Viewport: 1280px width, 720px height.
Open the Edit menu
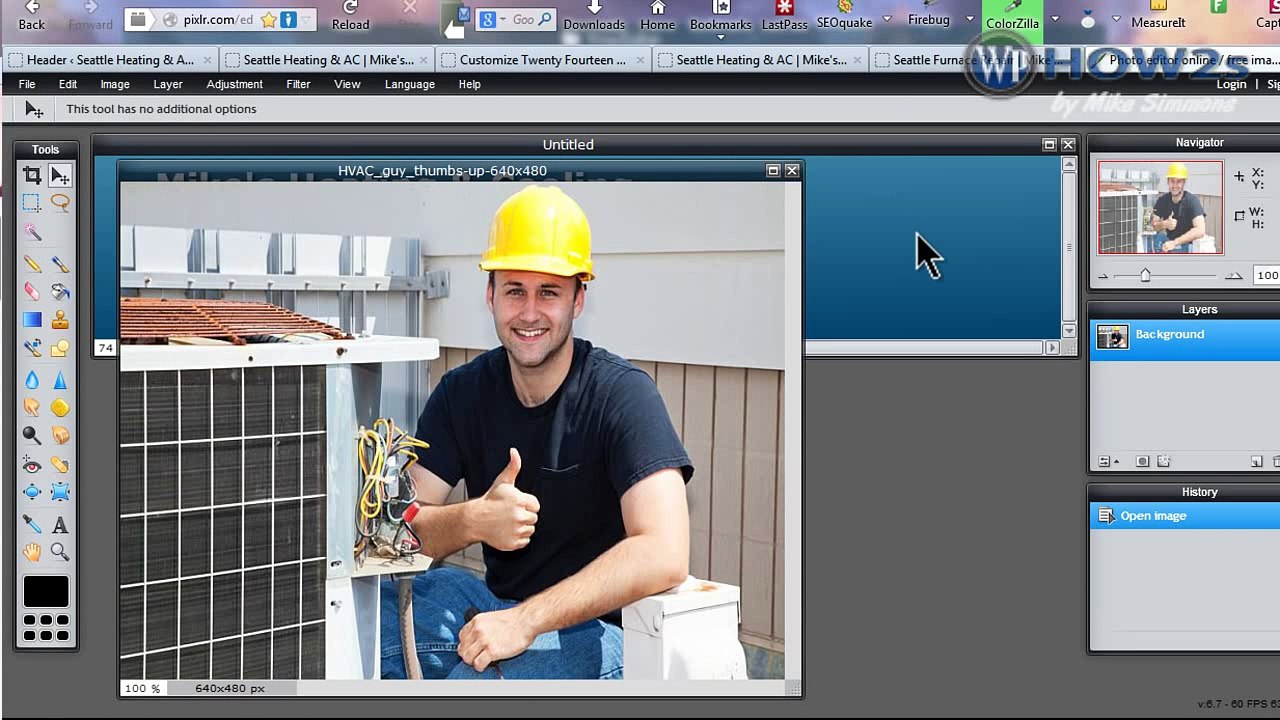tap(68, 84)
